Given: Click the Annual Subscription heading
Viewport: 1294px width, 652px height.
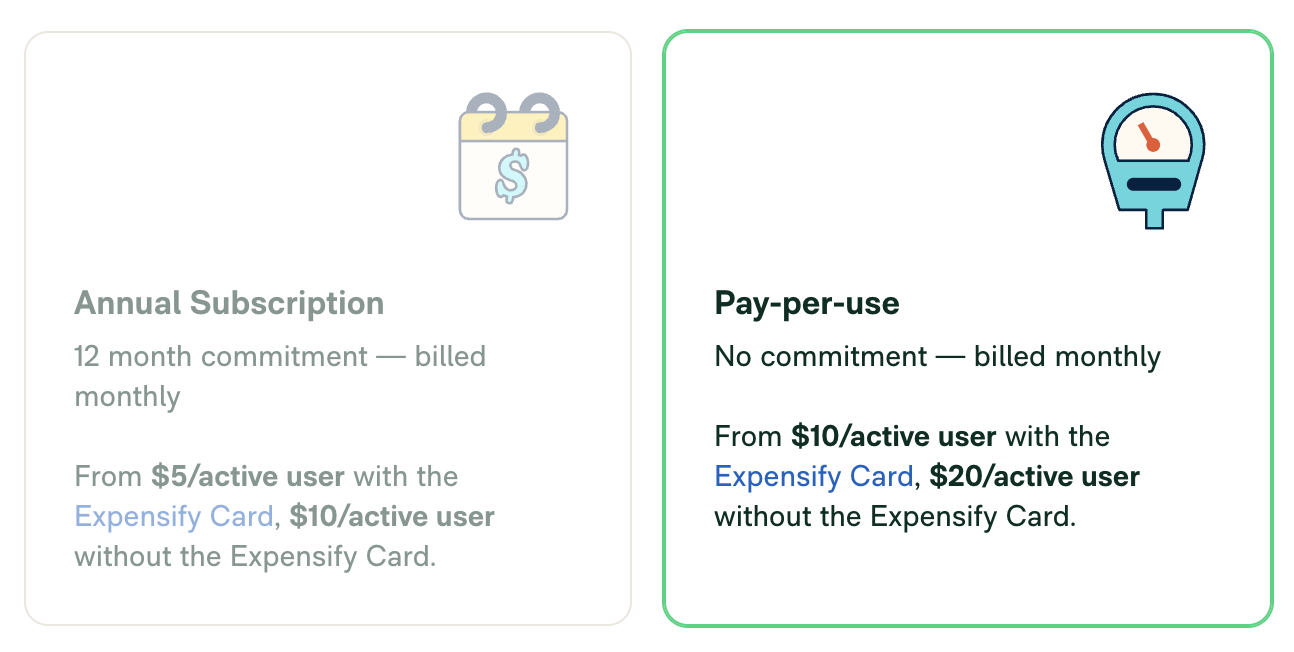Looking at the screenshot, I should (x=229, y=303).
